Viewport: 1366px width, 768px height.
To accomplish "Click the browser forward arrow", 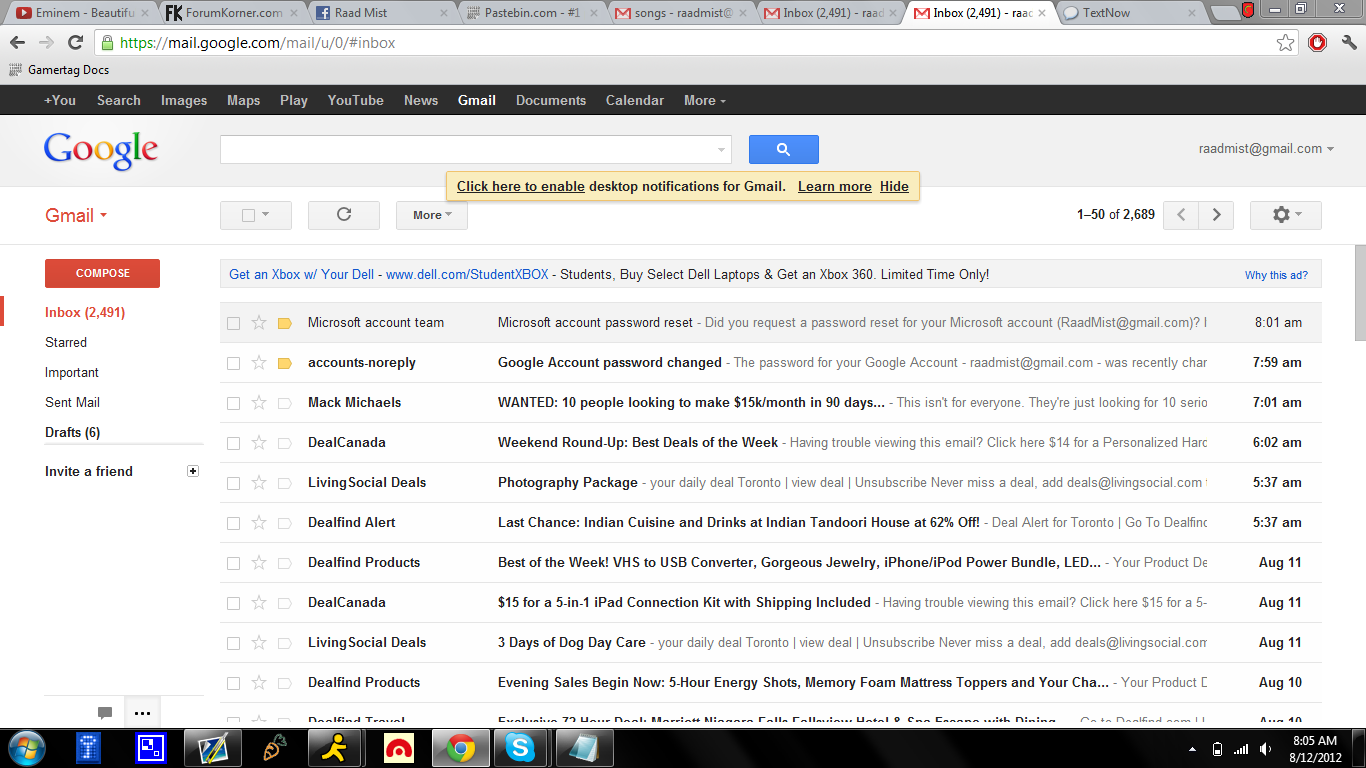I will click(46, 43).
